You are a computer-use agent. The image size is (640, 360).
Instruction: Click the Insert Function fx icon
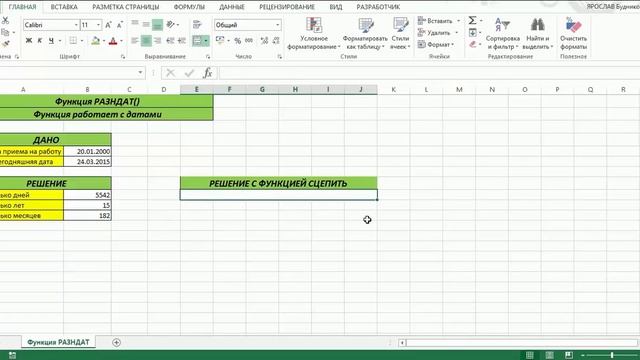point(207,73)
